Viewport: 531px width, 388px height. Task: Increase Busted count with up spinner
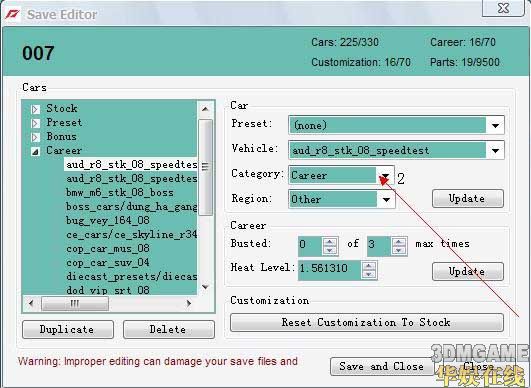[x=330, y=242]
